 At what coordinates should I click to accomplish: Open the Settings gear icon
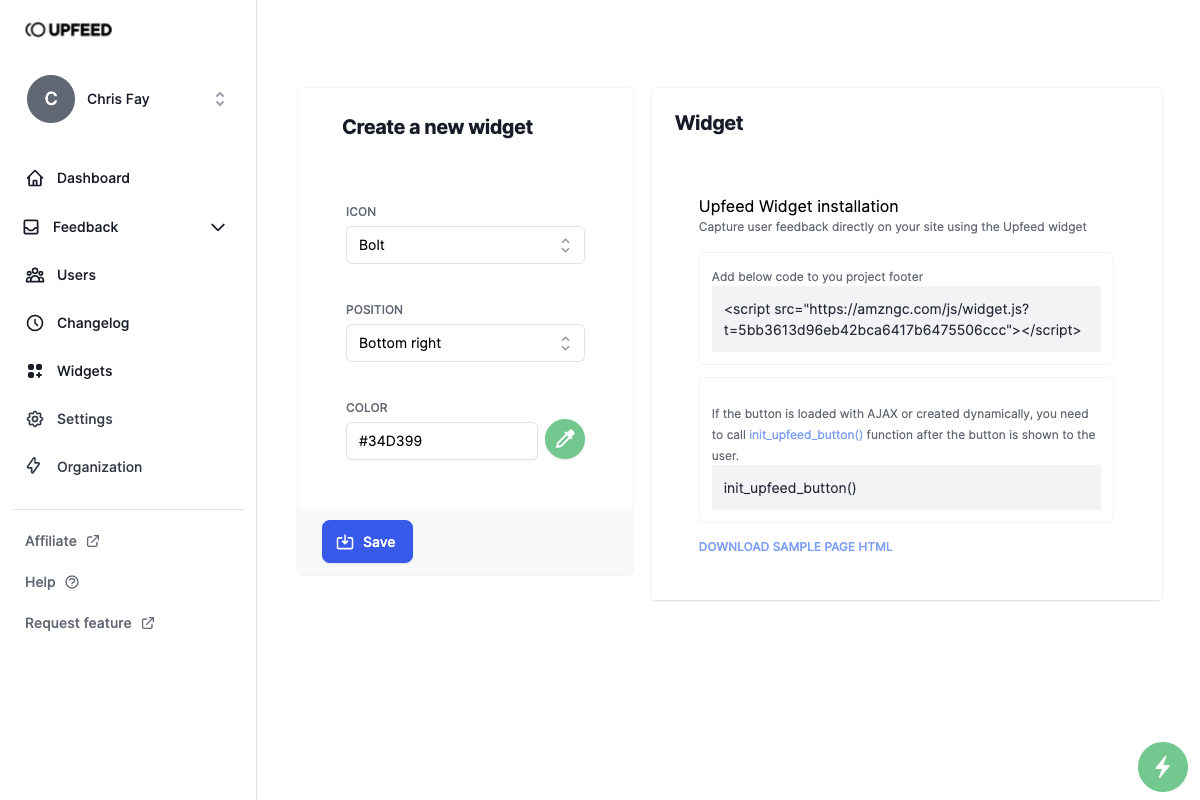(x=35, y=419)
